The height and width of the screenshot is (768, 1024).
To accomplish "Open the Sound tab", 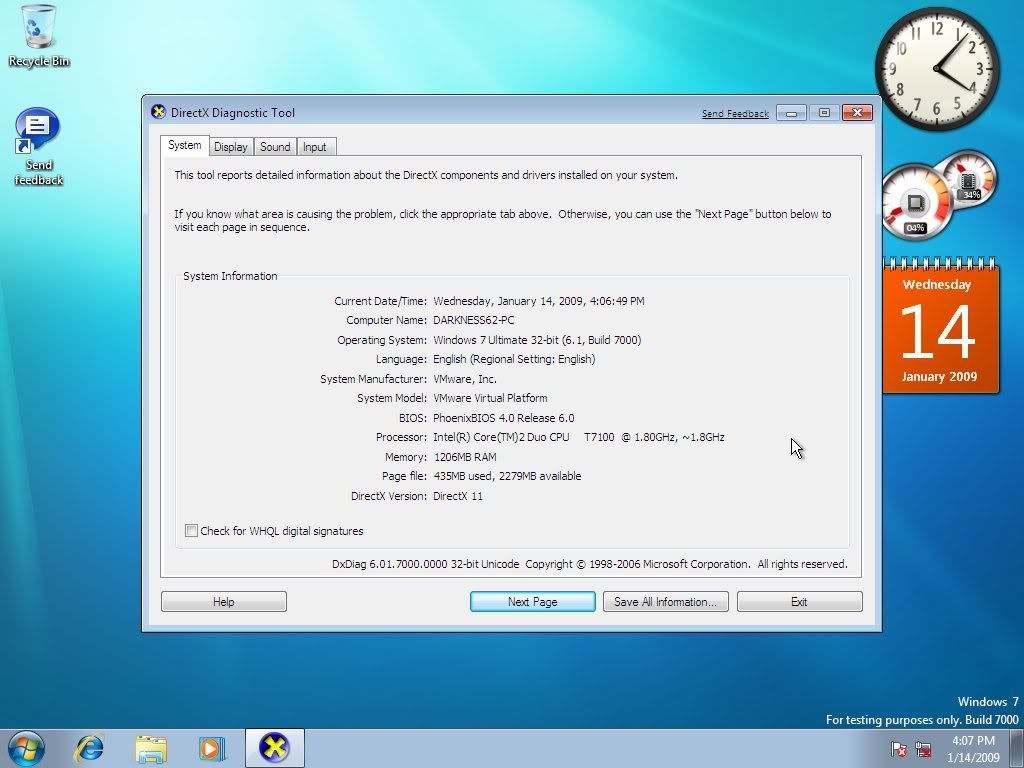I will click(275, 147).
